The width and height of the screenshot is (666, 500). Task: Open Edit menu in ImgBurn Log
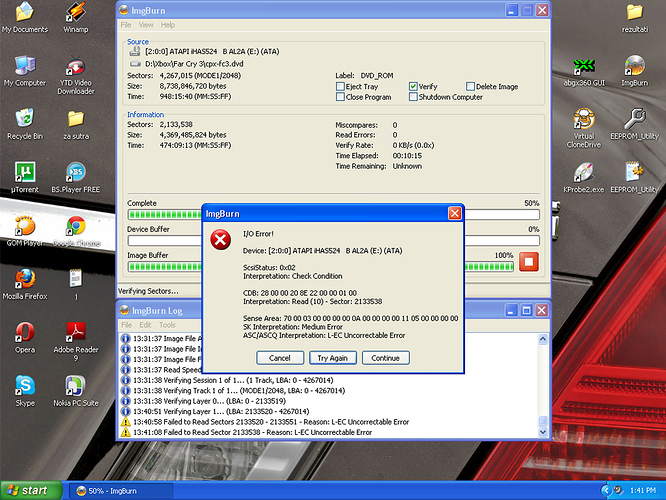pos(145,325)
